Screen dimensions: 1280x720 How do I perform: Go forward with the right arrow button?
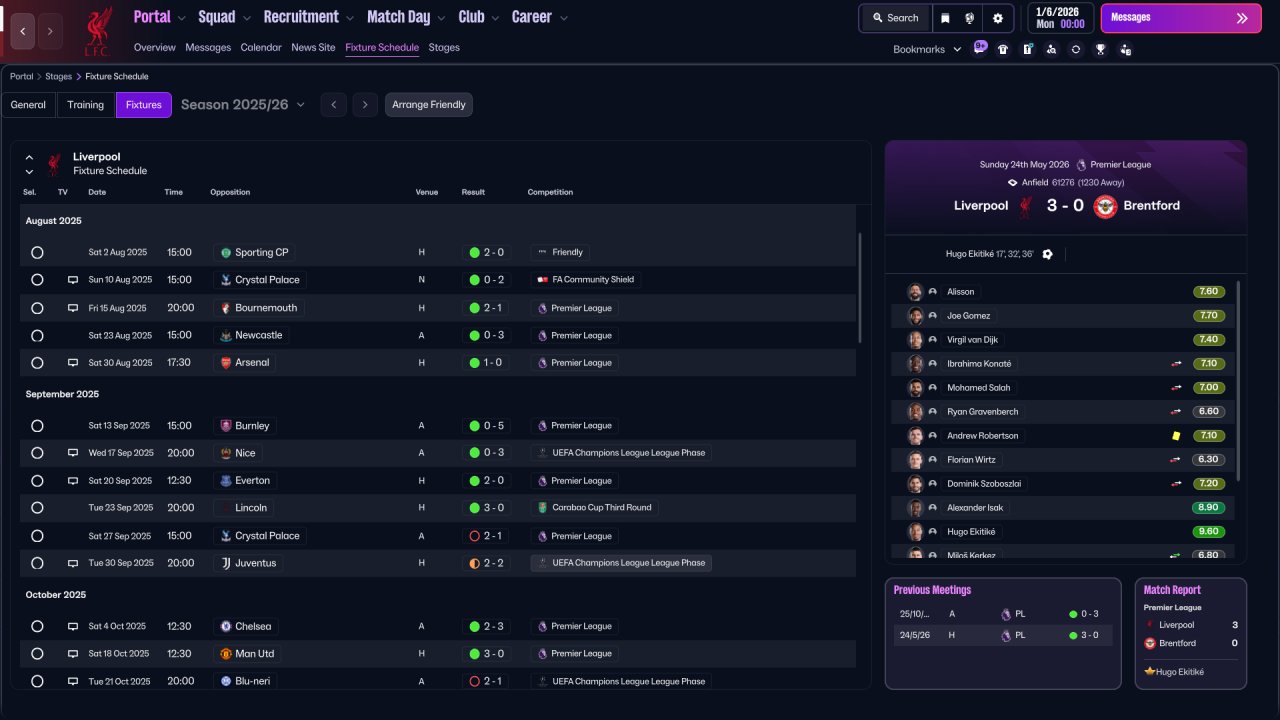click(50, 31)
